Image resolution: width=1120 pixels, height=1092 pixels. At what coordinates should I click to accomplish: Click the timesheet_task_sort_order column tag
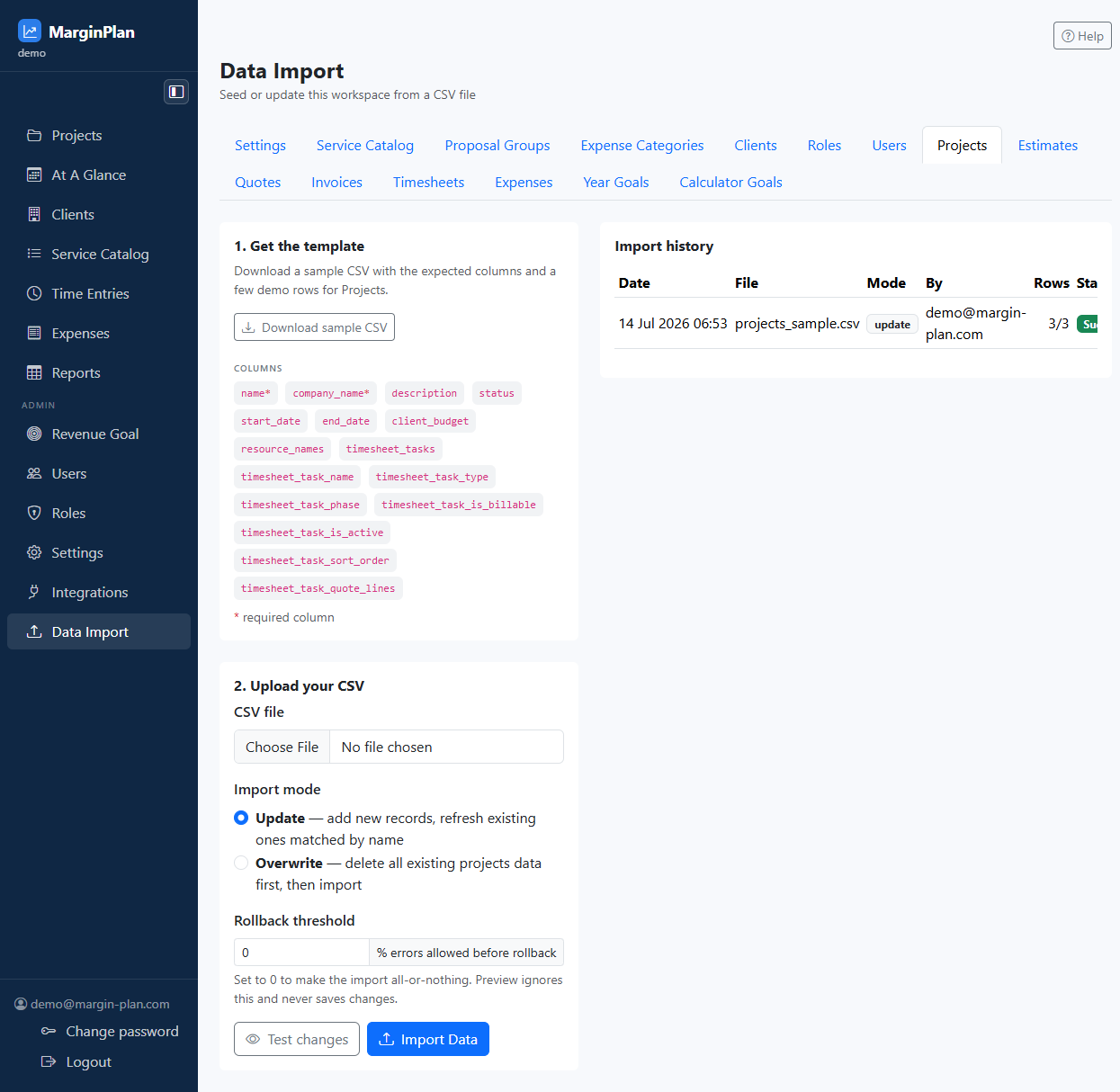315,560
